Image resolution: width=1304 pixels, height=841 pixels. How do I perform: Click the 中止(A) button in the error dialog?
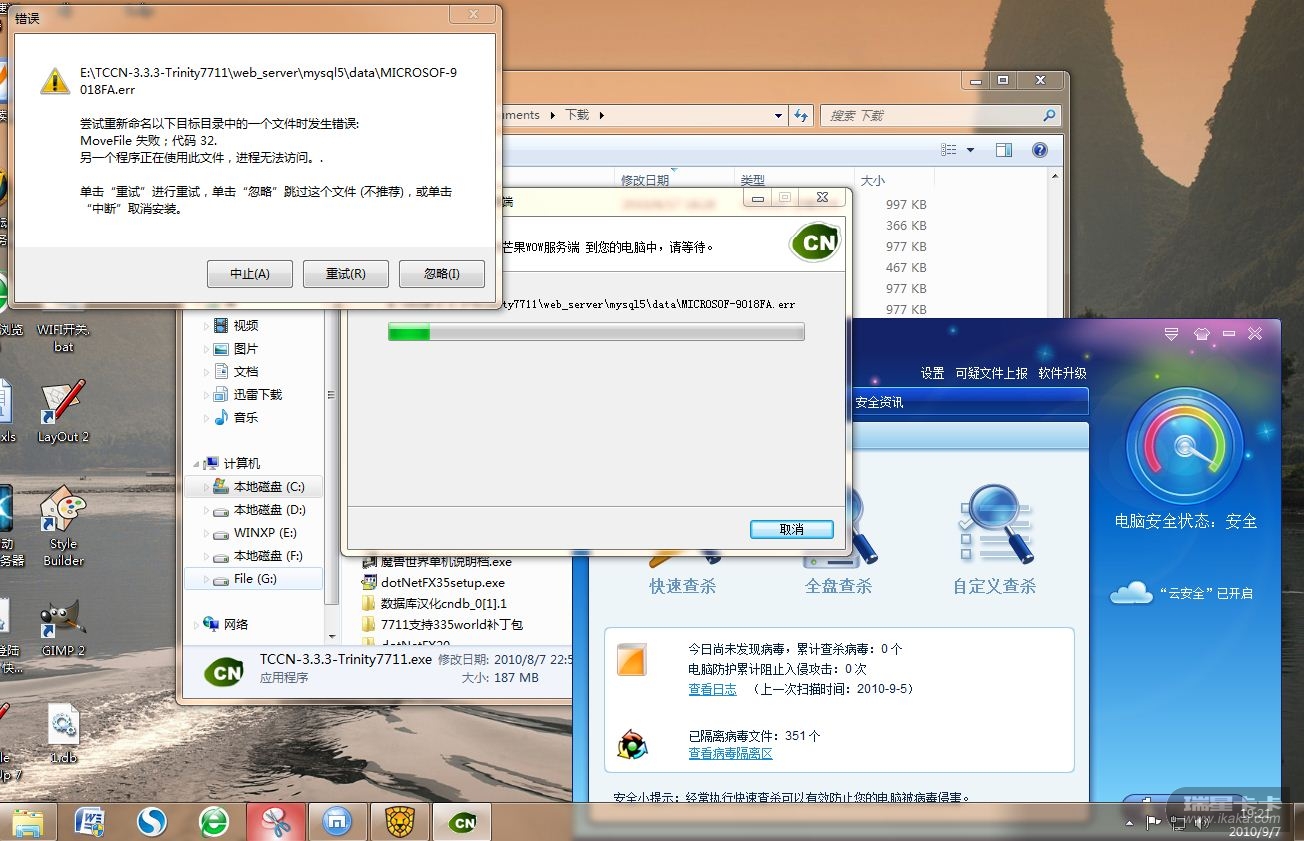click(x=250, y=273)
